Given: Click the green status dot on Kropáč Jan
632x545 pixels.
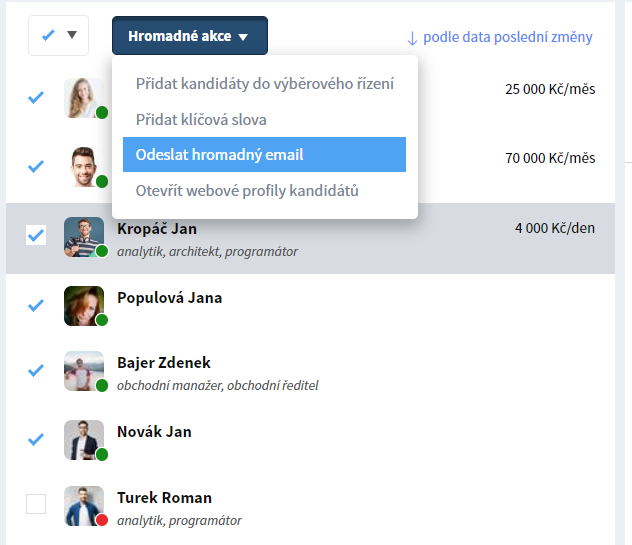Looking at the screenshot, I should pos(102,251).
